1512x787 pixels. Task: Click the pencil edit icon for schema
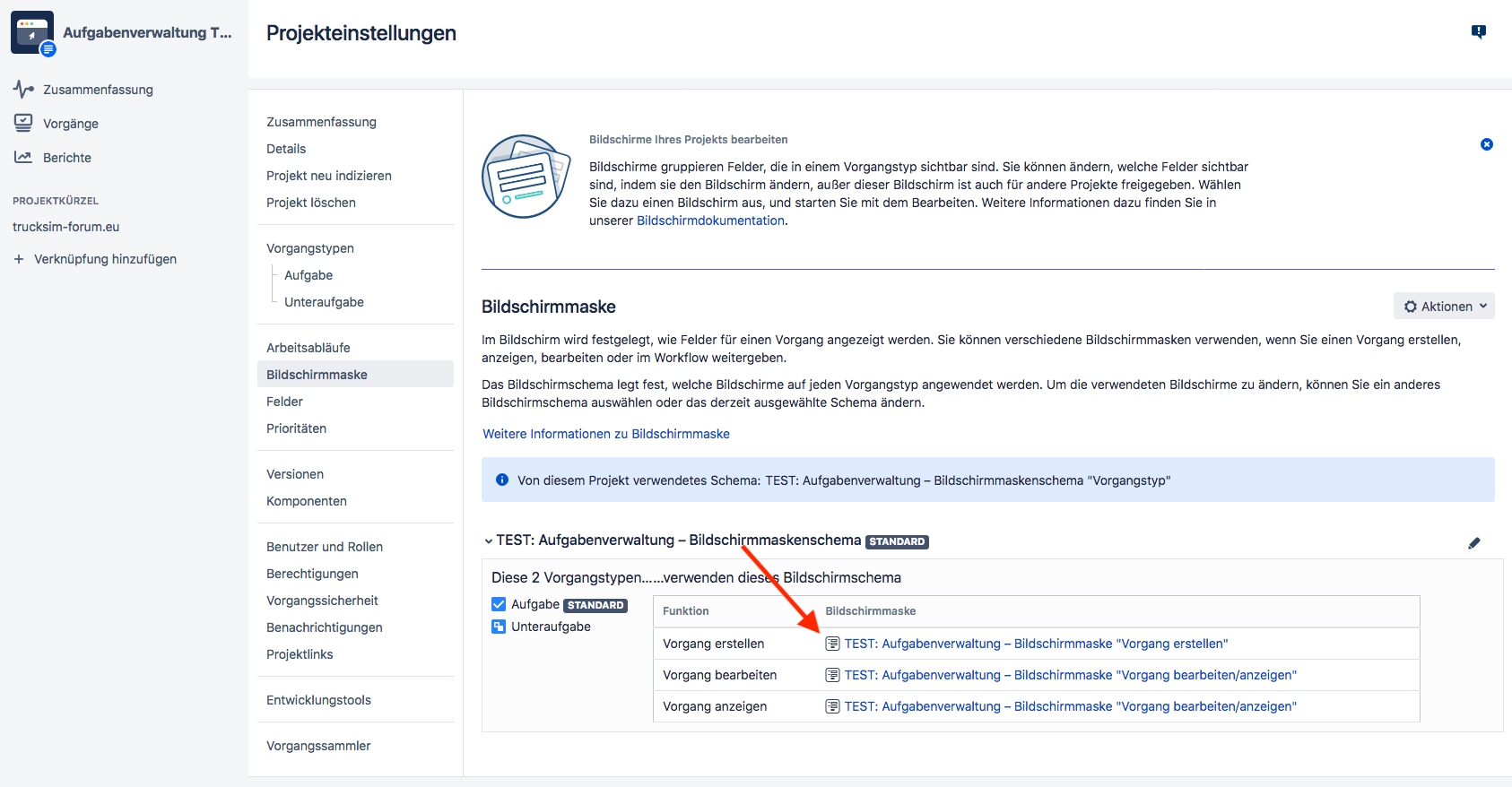[x=1473, y=543]
